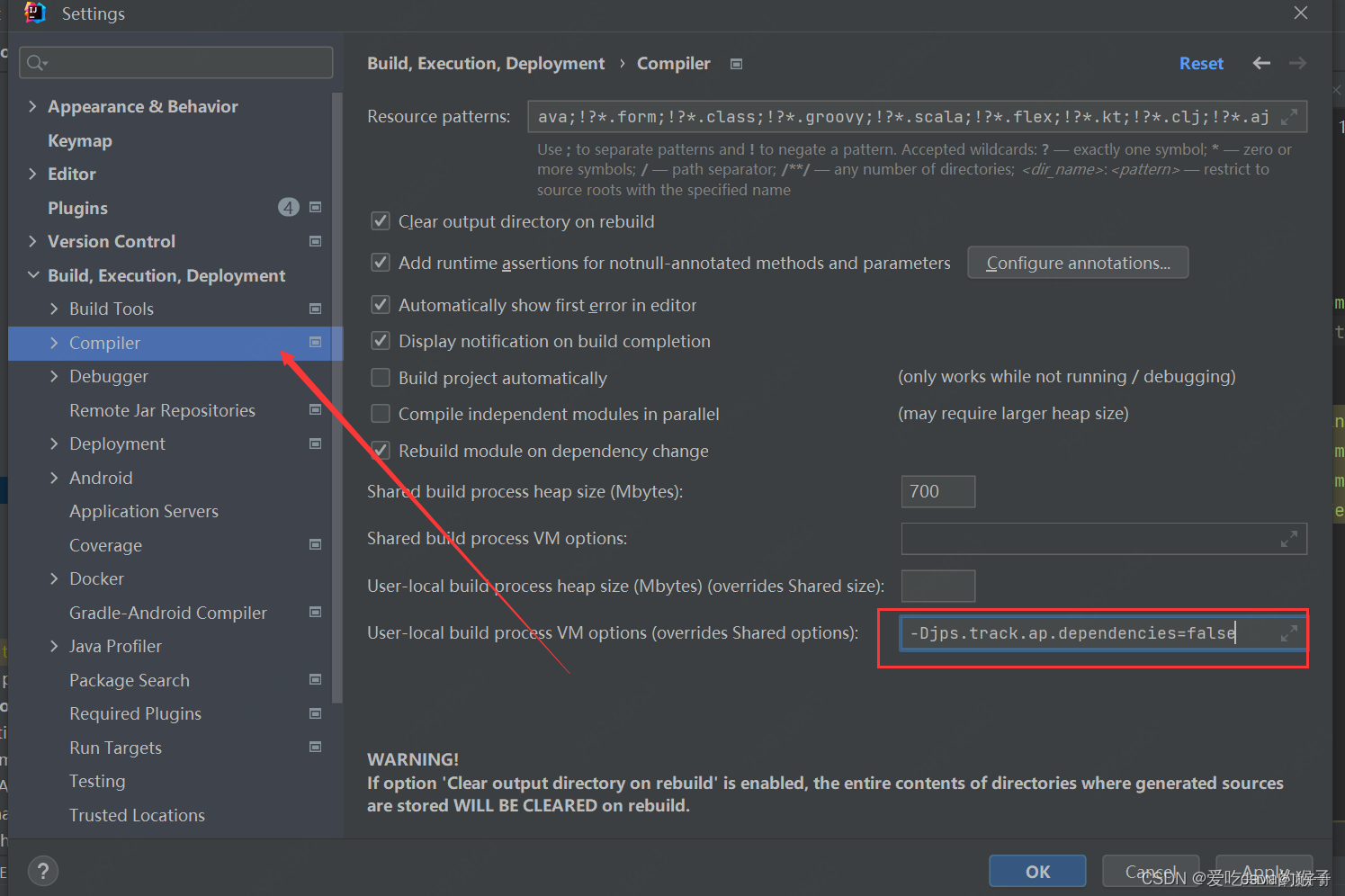Click the Configure annotations button
1345x896 pixels.
point(1077,262)
